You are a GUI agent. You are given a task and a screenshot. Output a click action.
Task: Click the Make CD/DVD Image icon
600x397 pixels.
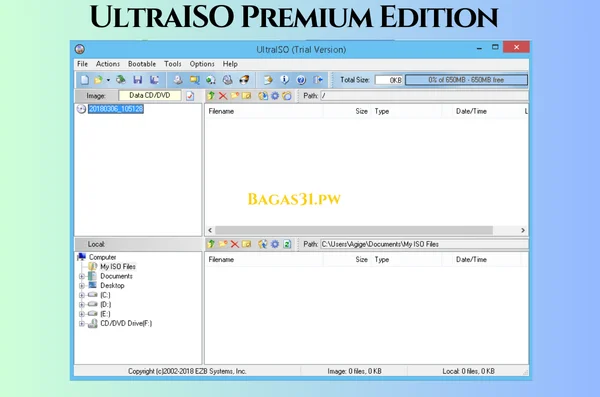tap(178, 80)
